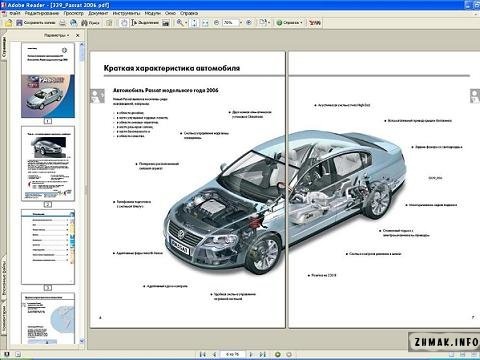
Task: Click the zoom out minus button
Action: click(216, 23)
